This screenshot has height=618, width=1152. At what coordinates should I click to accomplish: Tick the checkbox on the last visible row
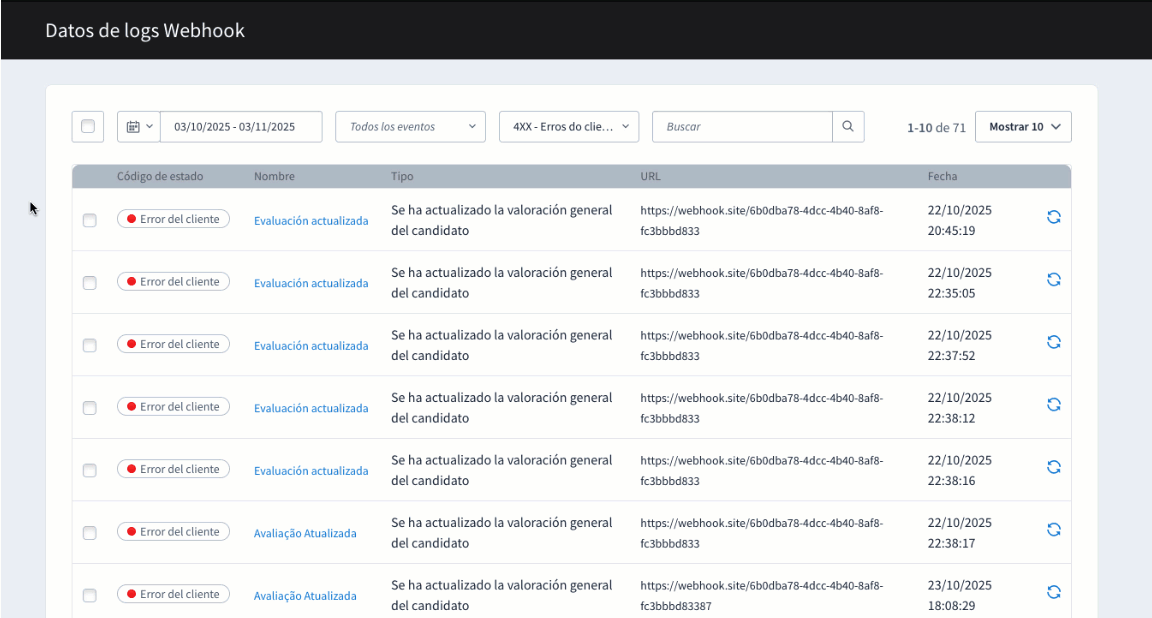(89, 594)
